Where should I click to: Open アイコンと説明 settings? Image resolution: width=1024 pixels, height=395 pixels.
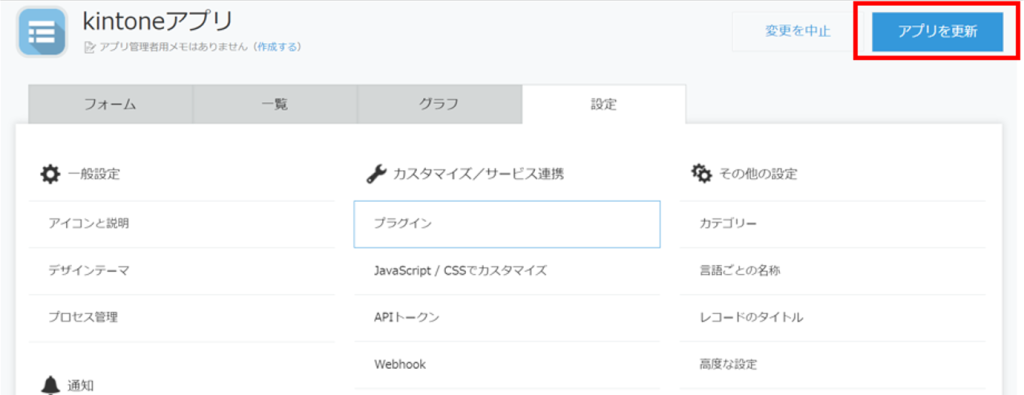(x=182, y=224)
